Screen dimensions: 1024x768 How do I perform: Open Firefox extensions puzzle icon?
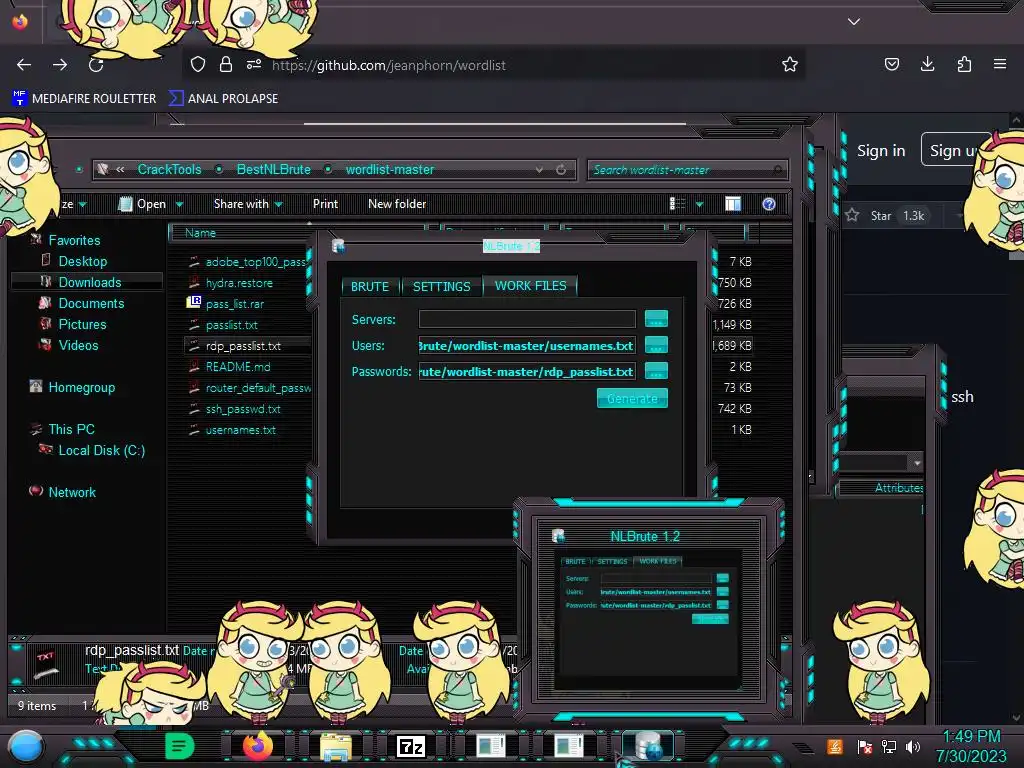pyautogui.click(x=964, y=64)
